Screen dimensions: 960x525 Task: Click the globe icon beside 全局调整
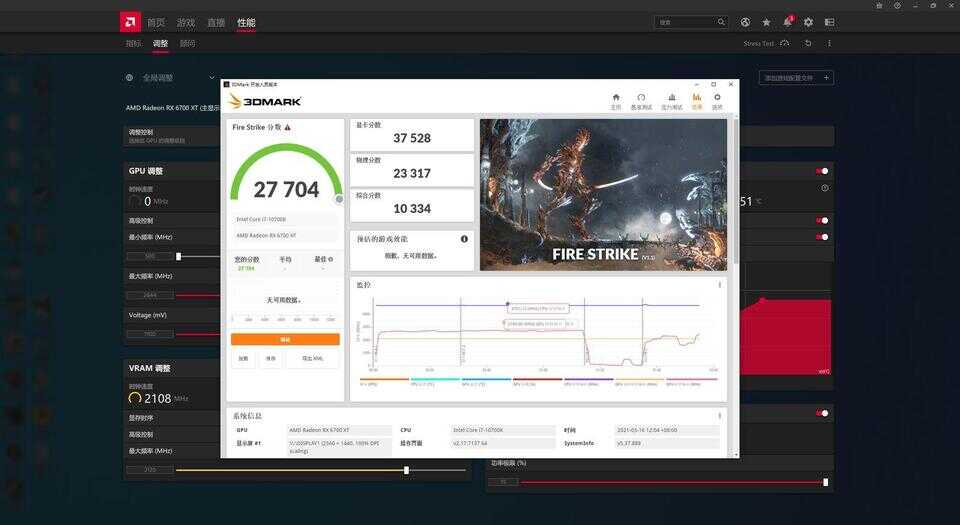[x=129, y=78]
